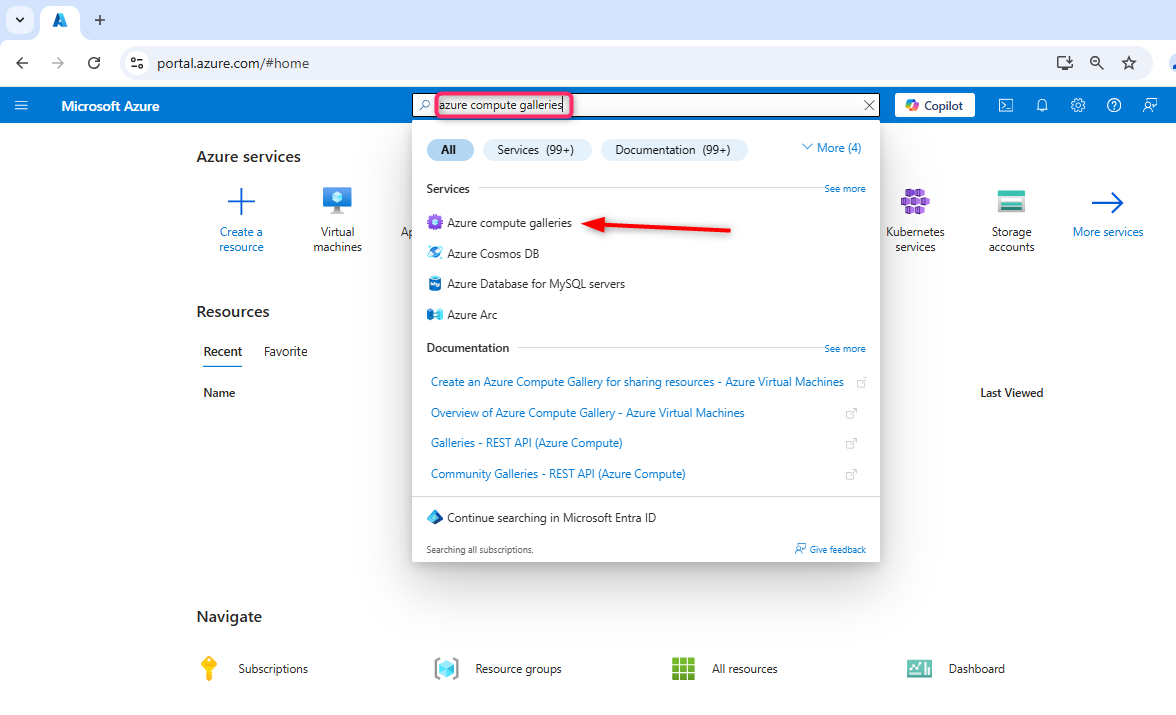Switch to the Recent resources tab

(x=223, y=351)
